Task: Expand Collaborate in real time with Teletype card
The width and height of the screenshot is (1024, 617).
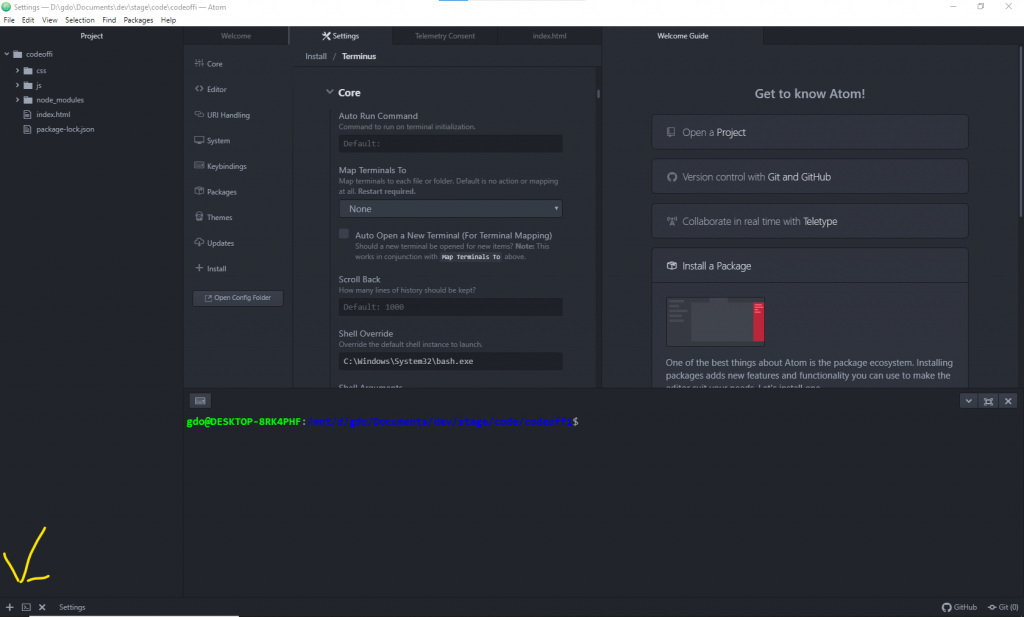Action: point(810,221)
